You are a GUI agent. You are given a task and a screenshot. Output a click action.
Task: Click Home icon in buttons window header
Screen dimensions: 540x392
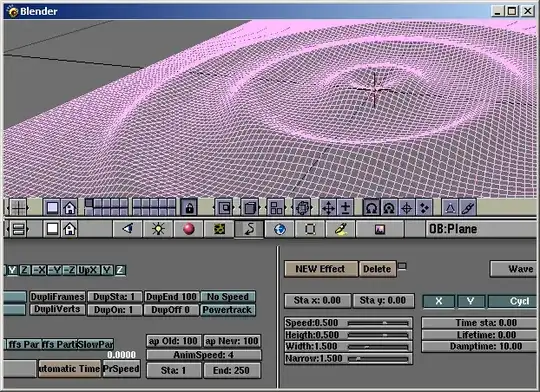(70, 229)
